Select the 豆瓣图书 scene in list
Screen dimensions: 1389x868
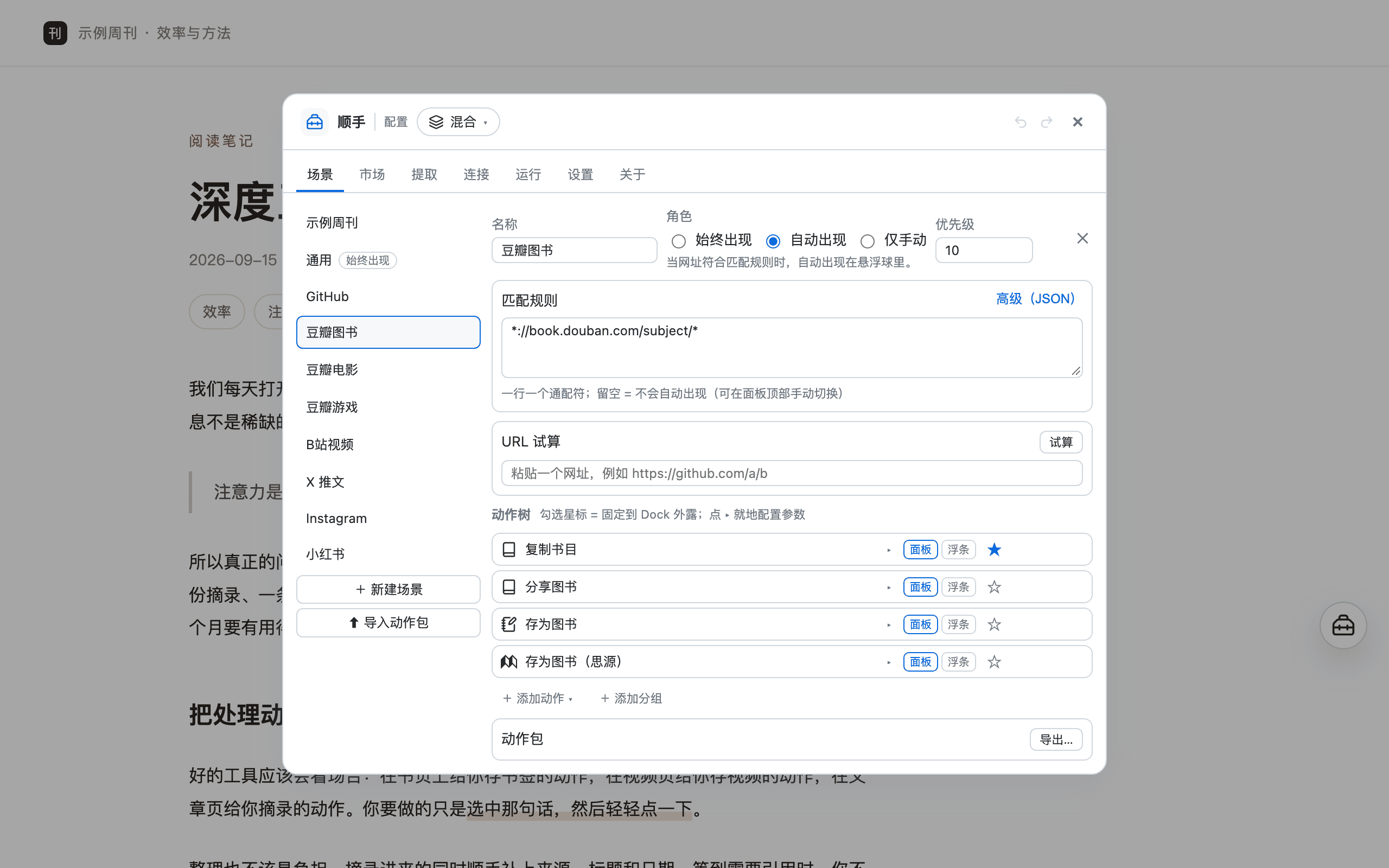tap(388, 333)
